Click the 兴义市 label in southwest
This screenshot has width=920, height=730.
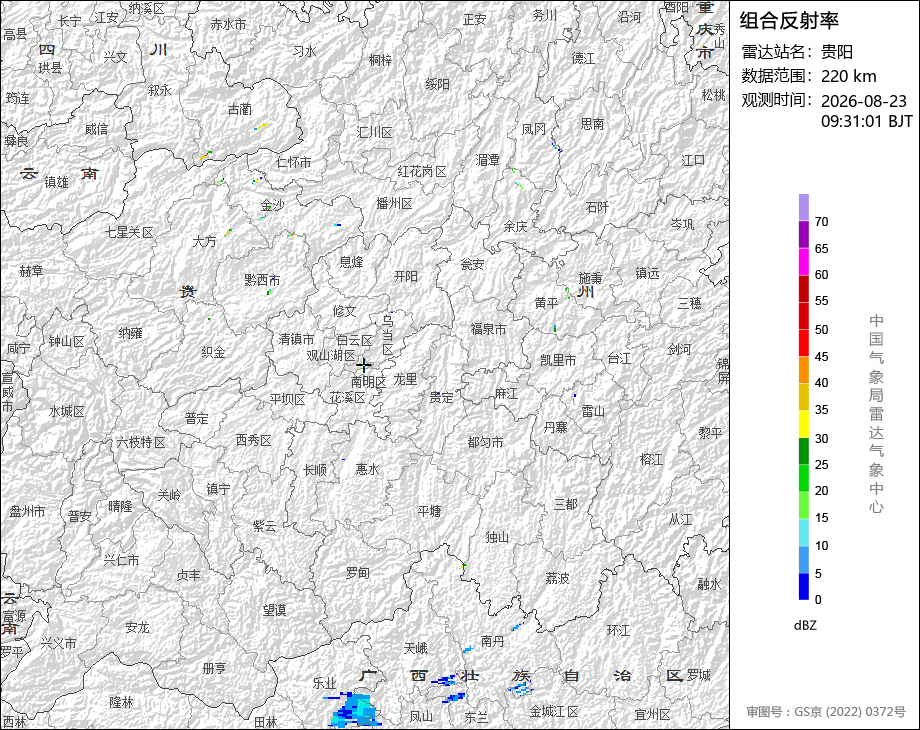click(59, 643)
